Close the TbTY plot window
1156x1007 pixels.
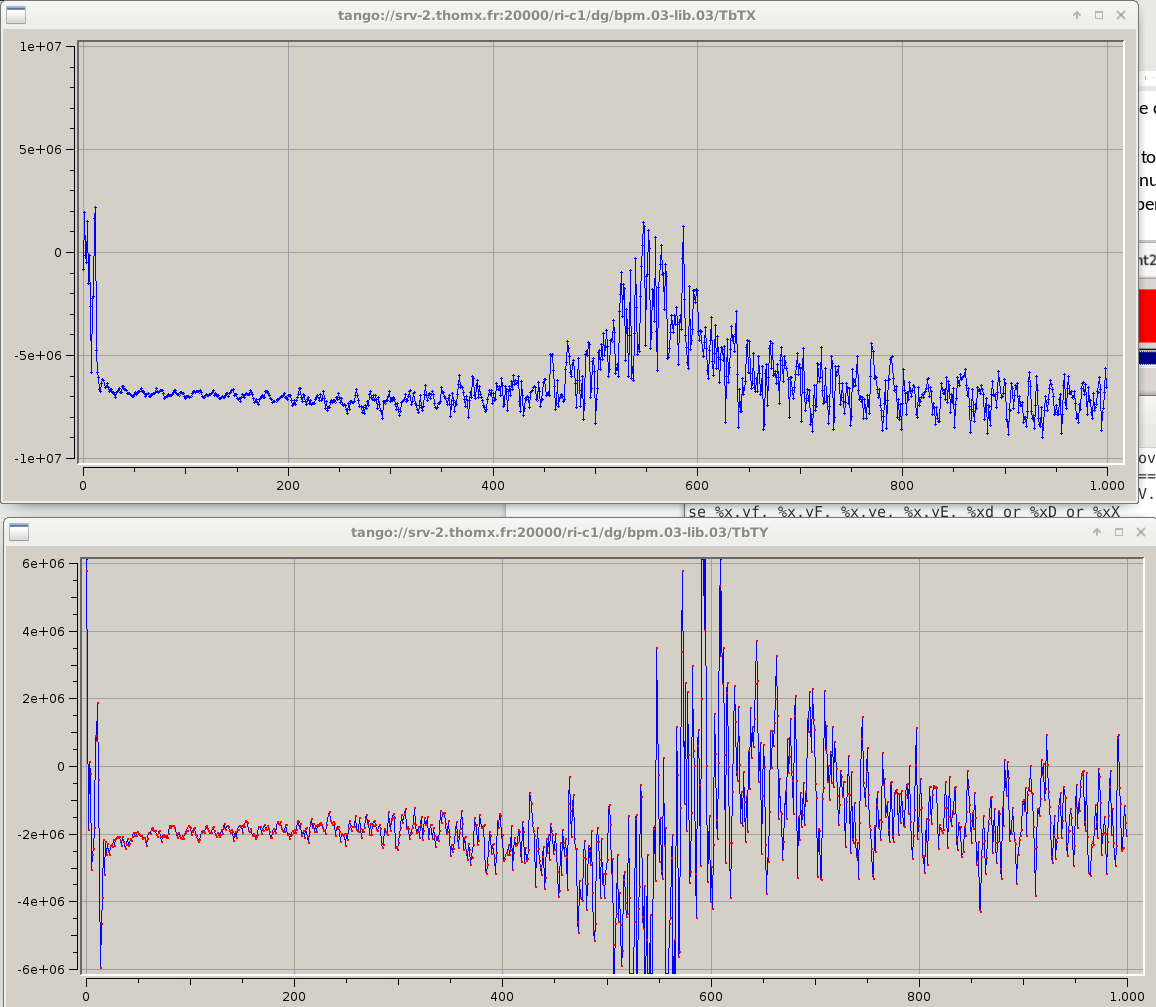[x=1141, y=532]
